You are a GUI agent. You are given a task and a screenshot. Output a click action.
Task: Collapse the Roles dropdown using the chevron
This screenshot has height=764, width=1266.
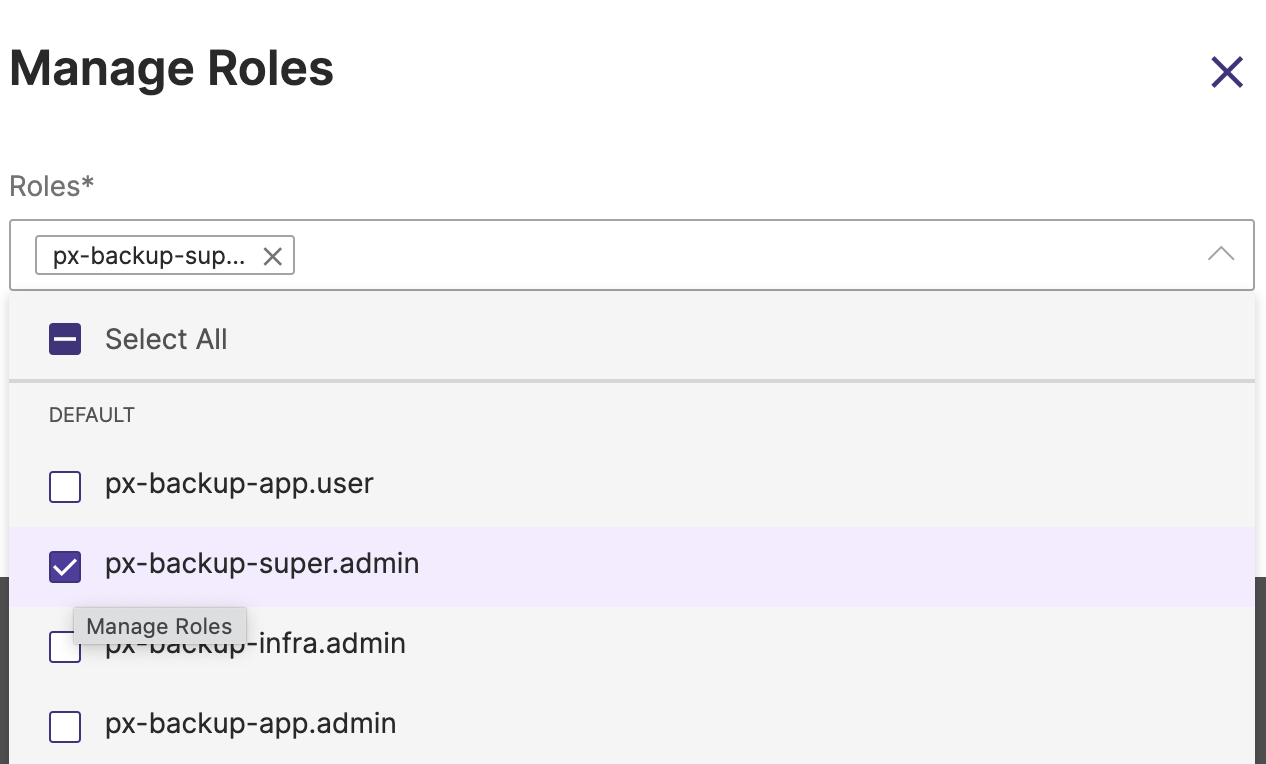click(1220, 254)
